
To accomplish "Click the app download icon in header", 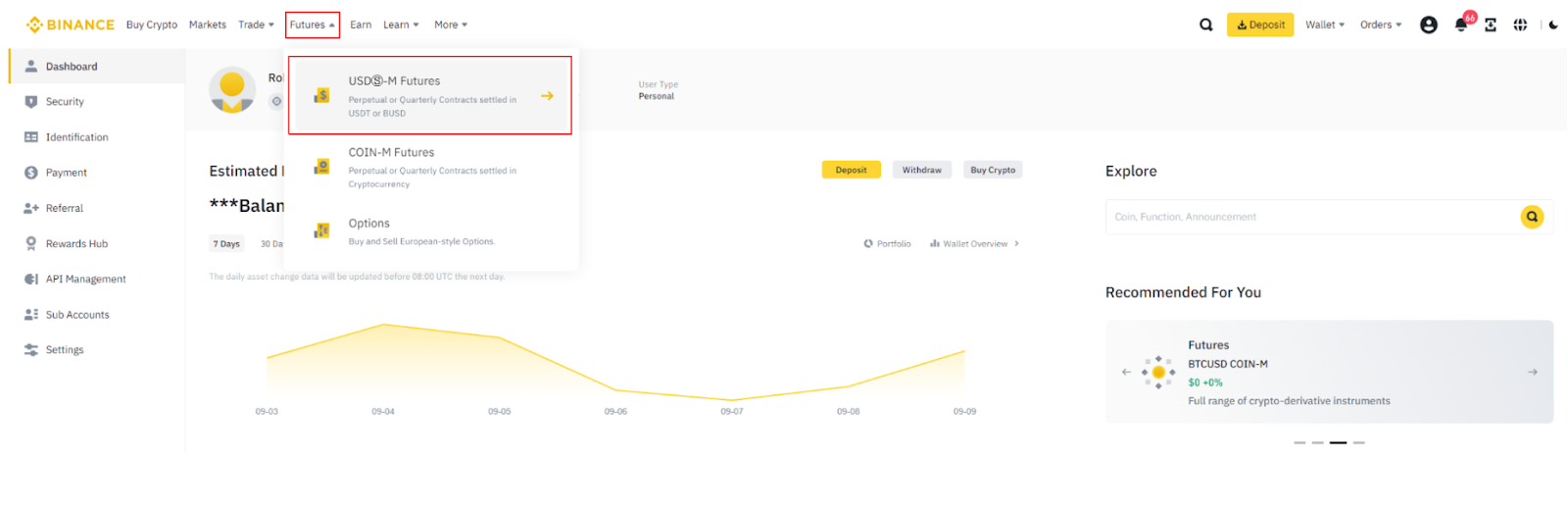I will [x=1491, y=25].
